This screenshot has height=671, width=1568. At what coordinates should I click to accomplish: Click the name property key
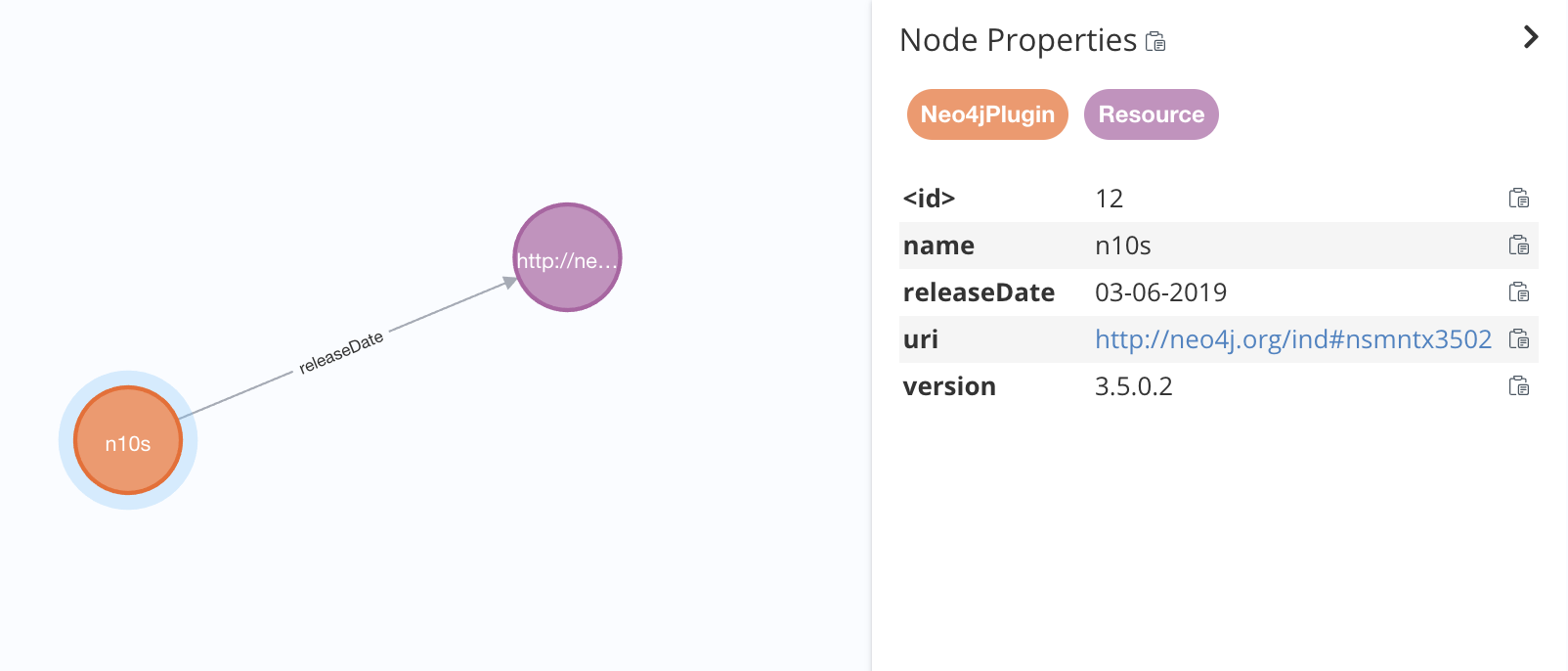(938, 246)
